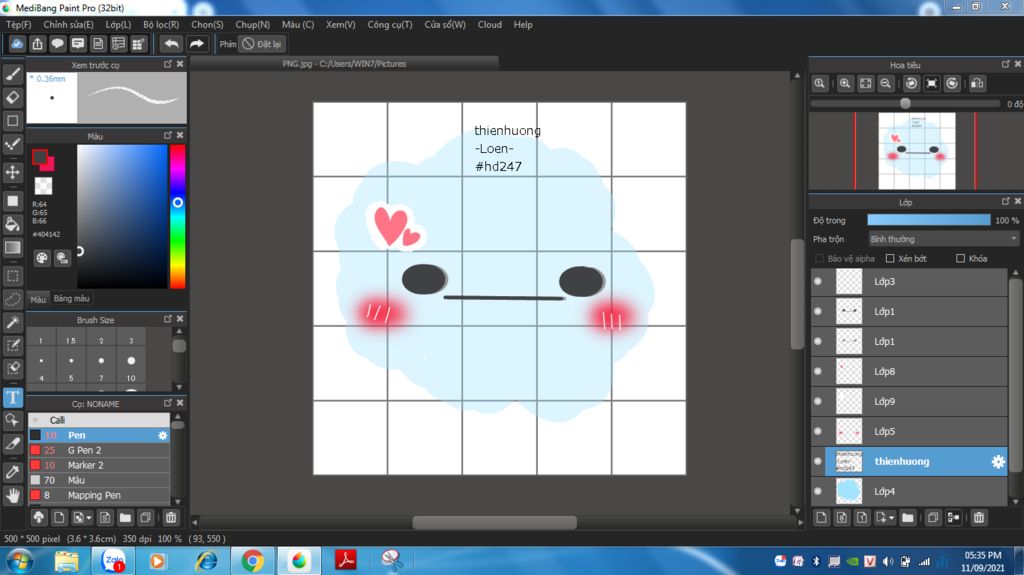Viewport: 1024px width, 575px height.
Task: Select the Lasso tool
Action: [x=12, y=299]
